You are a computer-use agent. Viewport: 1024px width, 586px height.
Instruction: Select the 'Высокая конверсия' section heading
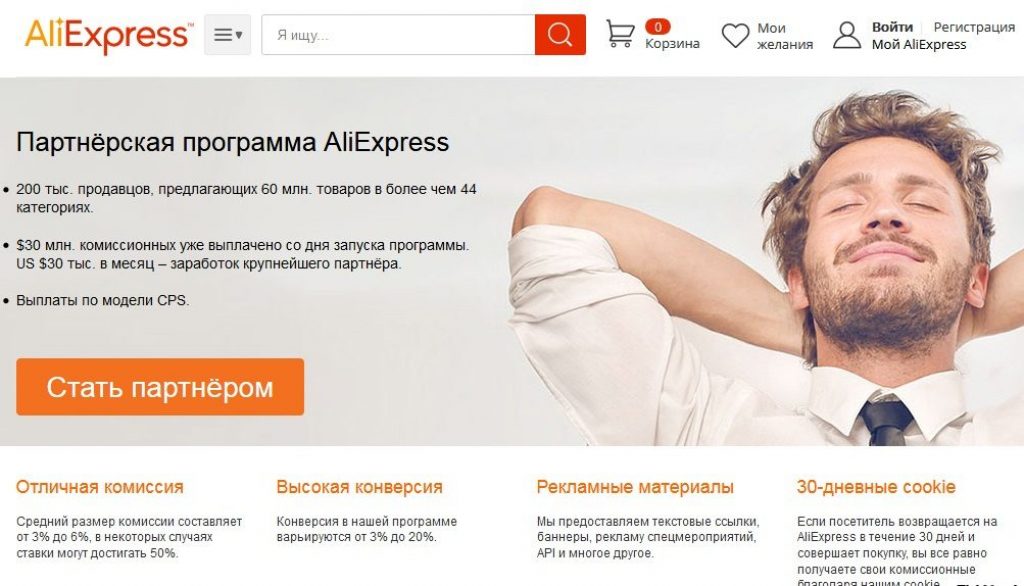[359, 487]
